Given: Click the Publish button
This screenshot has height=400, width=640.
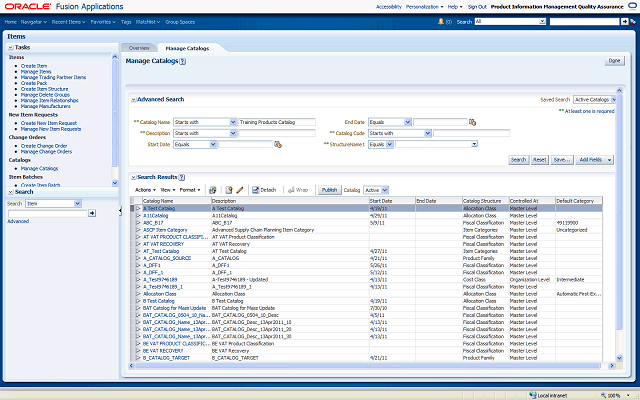Looking at the screenshot, I should coord(329,189).
